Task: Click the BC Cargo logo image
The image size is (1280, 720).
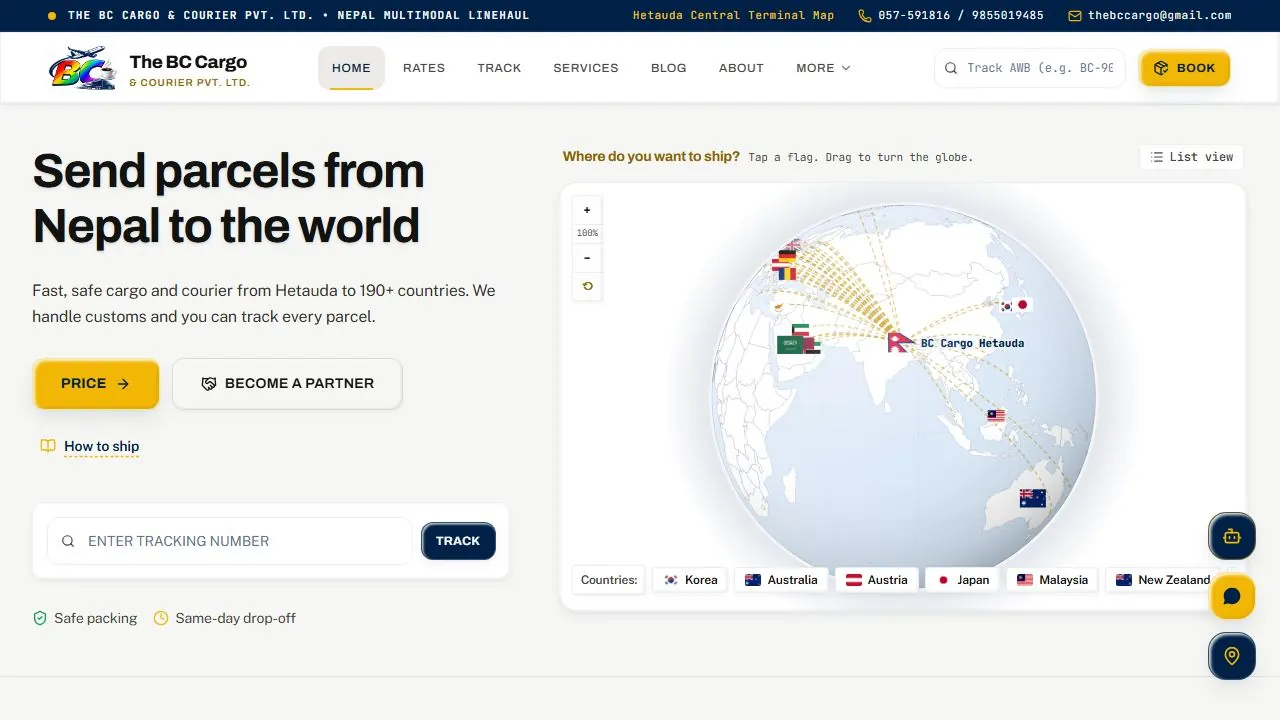Action: (83, 68)
